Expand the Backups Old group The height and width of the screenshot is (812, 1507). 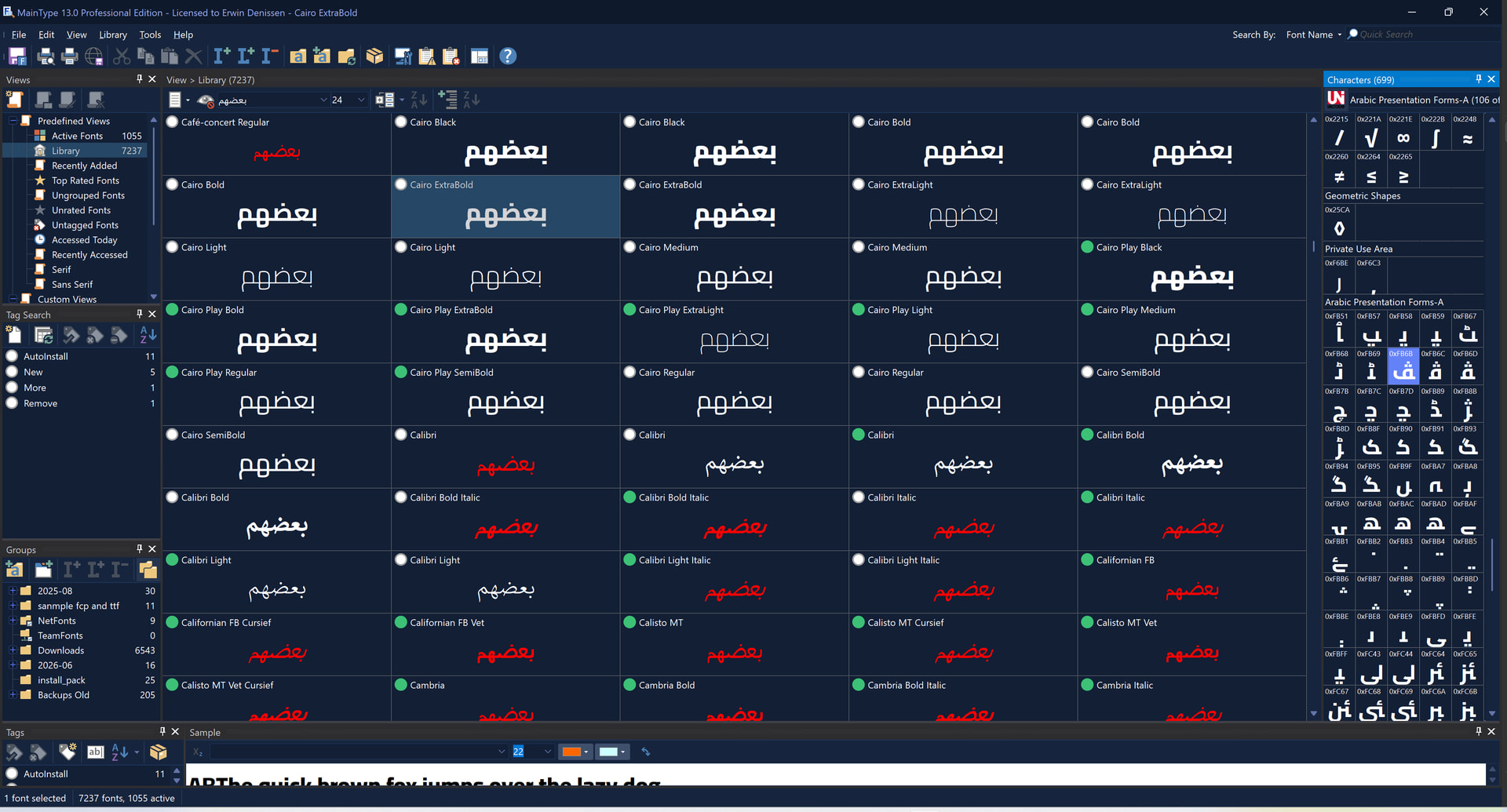click(x=13, y=695)
